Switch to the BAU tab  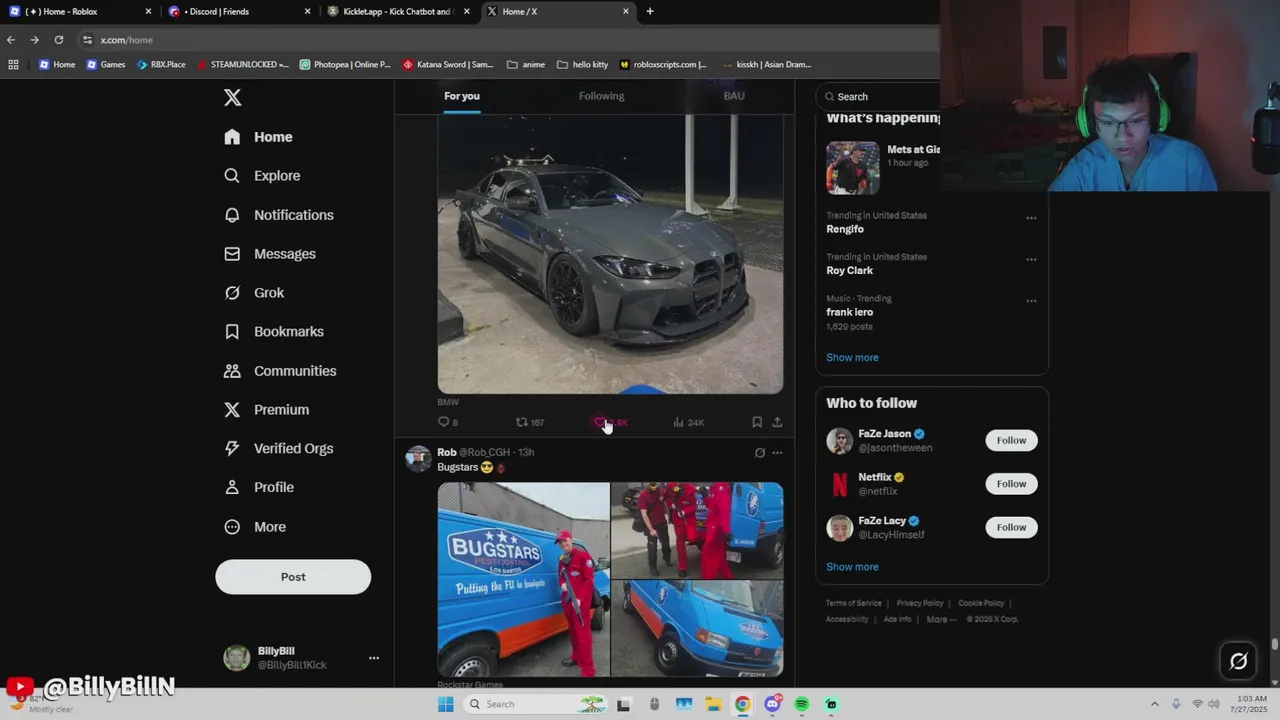click(x=734, y=96)
